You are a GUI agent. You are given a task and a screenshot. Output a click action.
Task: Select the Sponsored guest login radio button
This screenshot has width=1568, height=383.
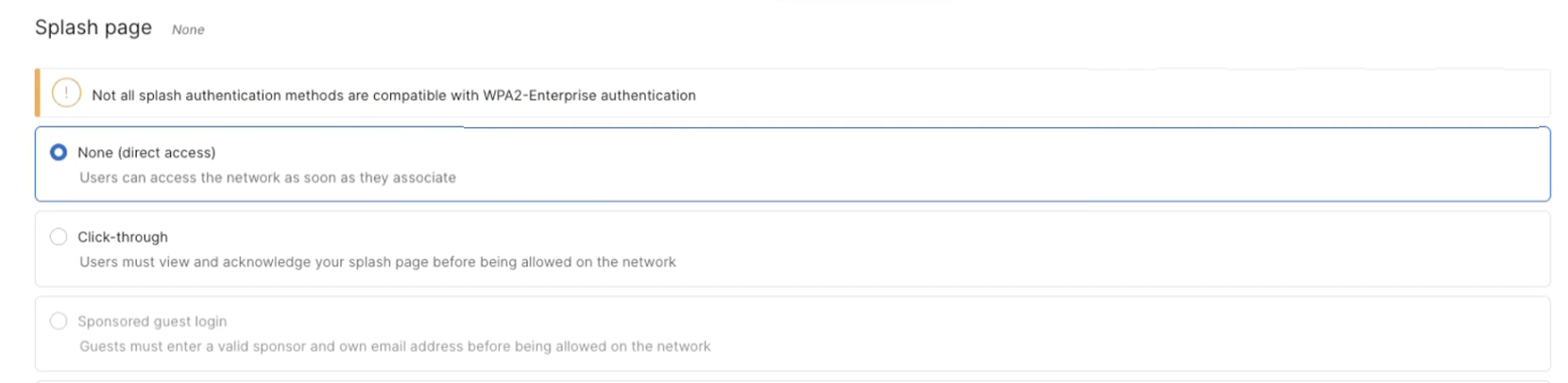click(x=59, y=321)
